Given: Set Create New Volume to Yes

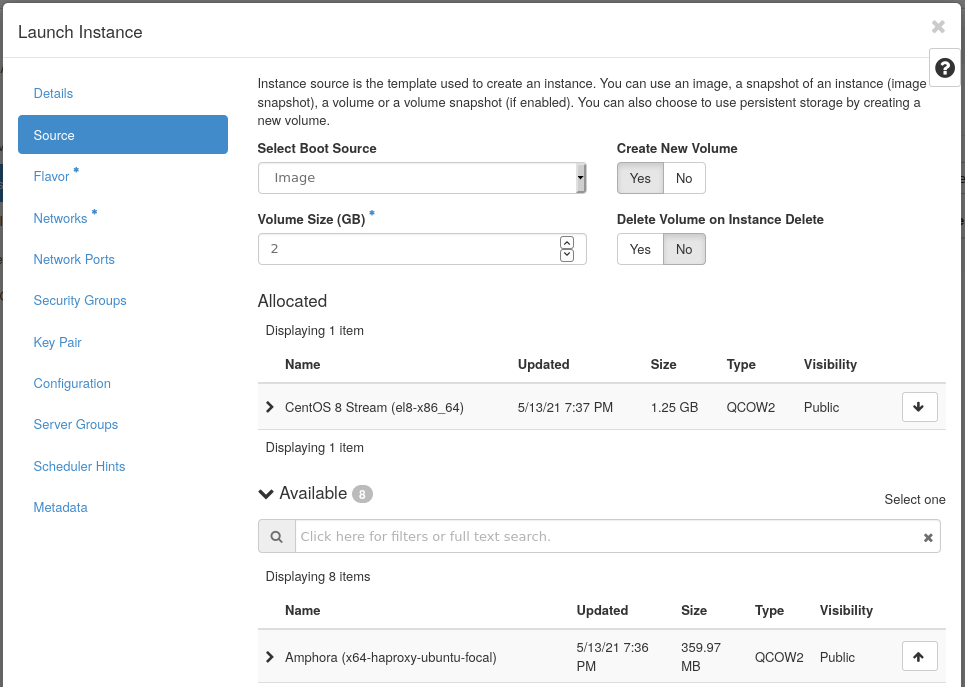Looking at the screenshot, I should 640,178.
